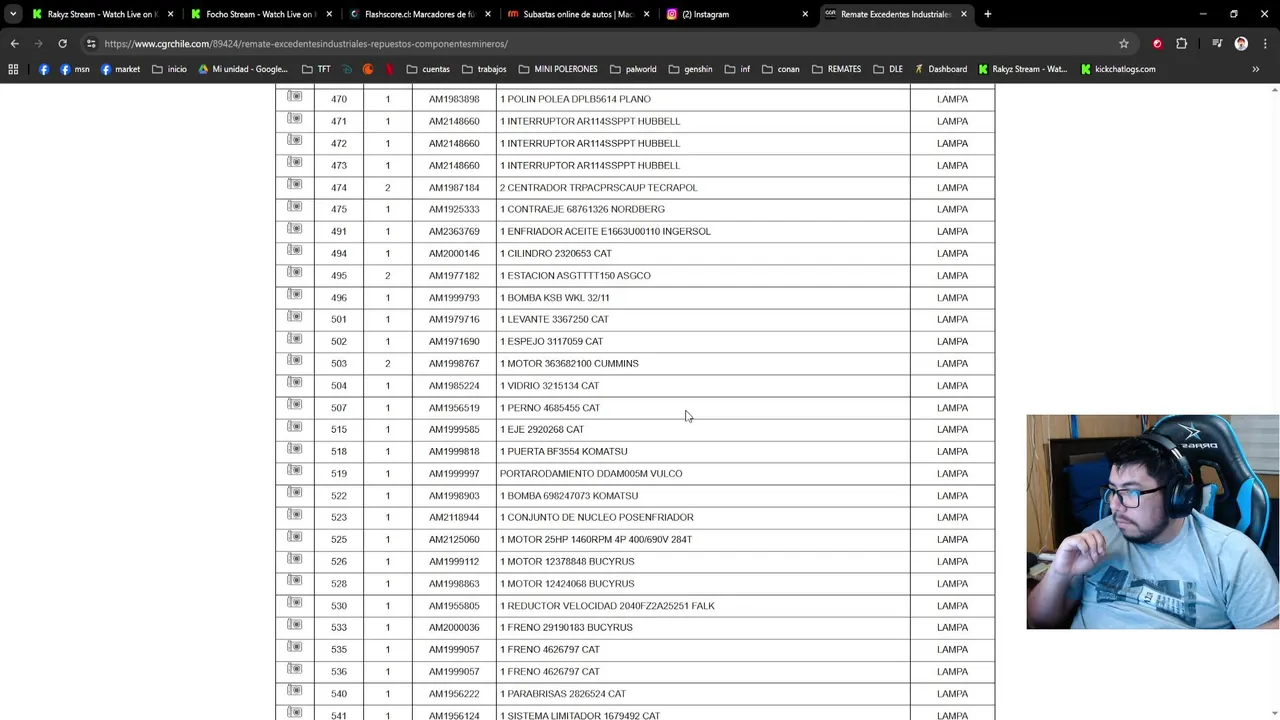Open photo icon for lot 491
The height and width of the screenshot is (720, 1280).
(294, 228)
